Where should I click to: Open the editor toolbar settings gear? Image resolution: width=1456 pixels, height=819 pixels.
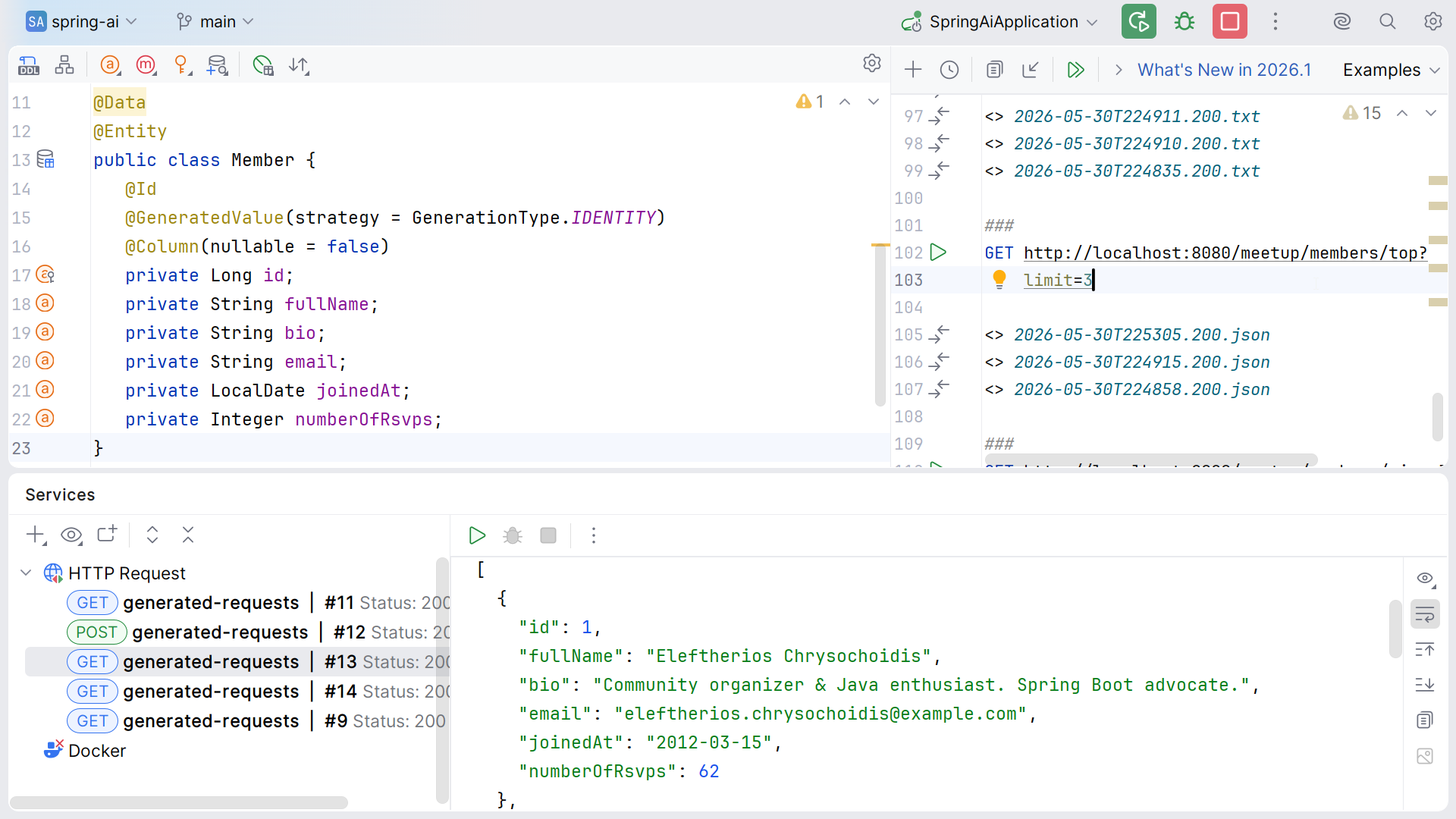[872, 63]
